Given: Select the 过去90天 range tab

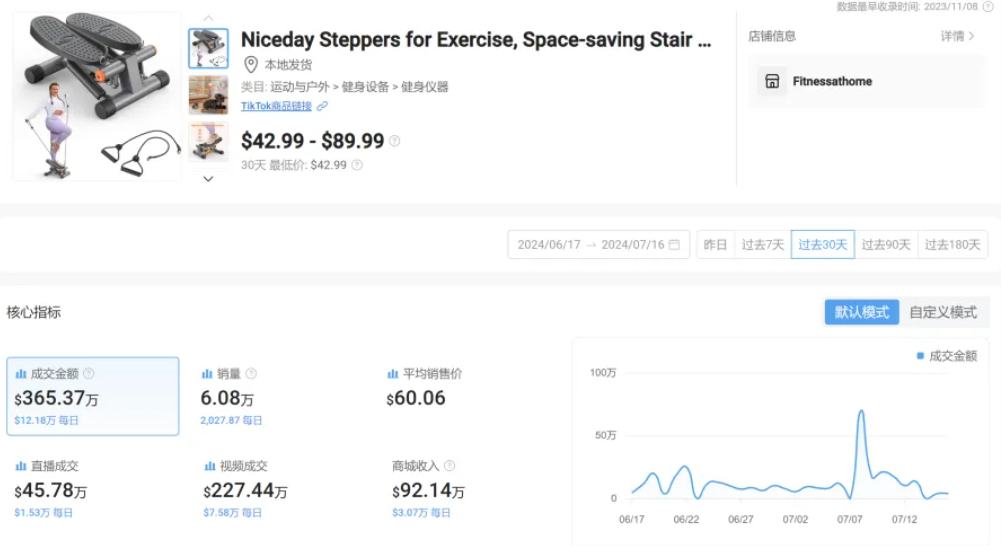Looking at the screenshot, I should click(x=886, y=244).
